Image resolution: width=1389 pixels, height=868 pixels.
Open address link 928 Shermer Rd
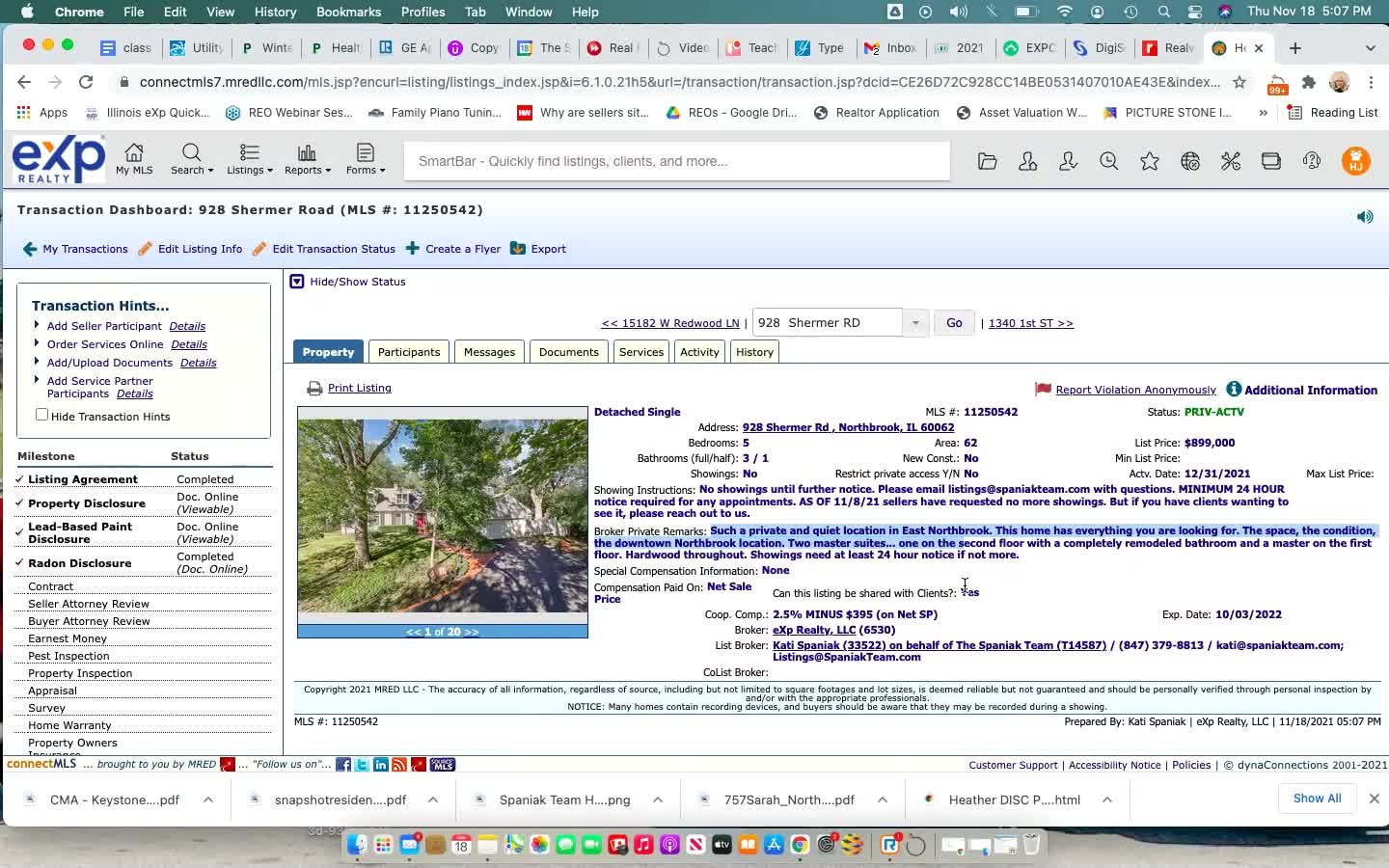(848, 427)
